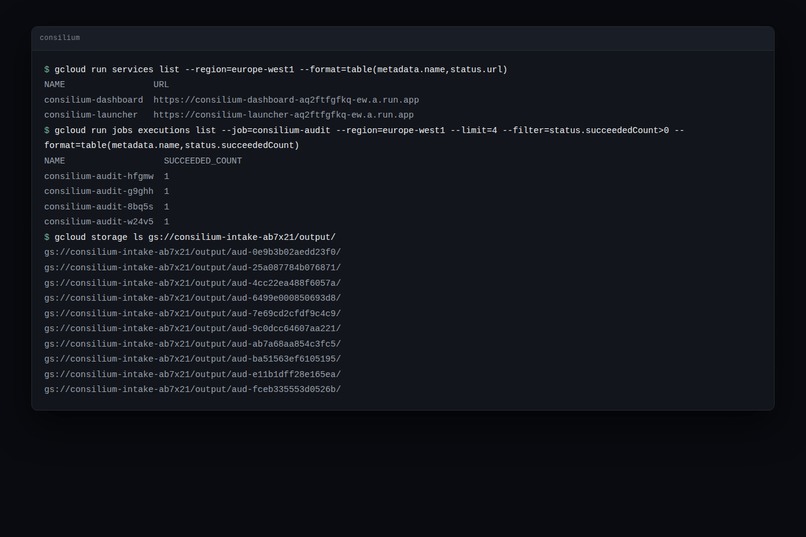The height and width of the screenshot is (537, 806).
Task: Click the gcloud storage ls command
Action: click(195, 237)
